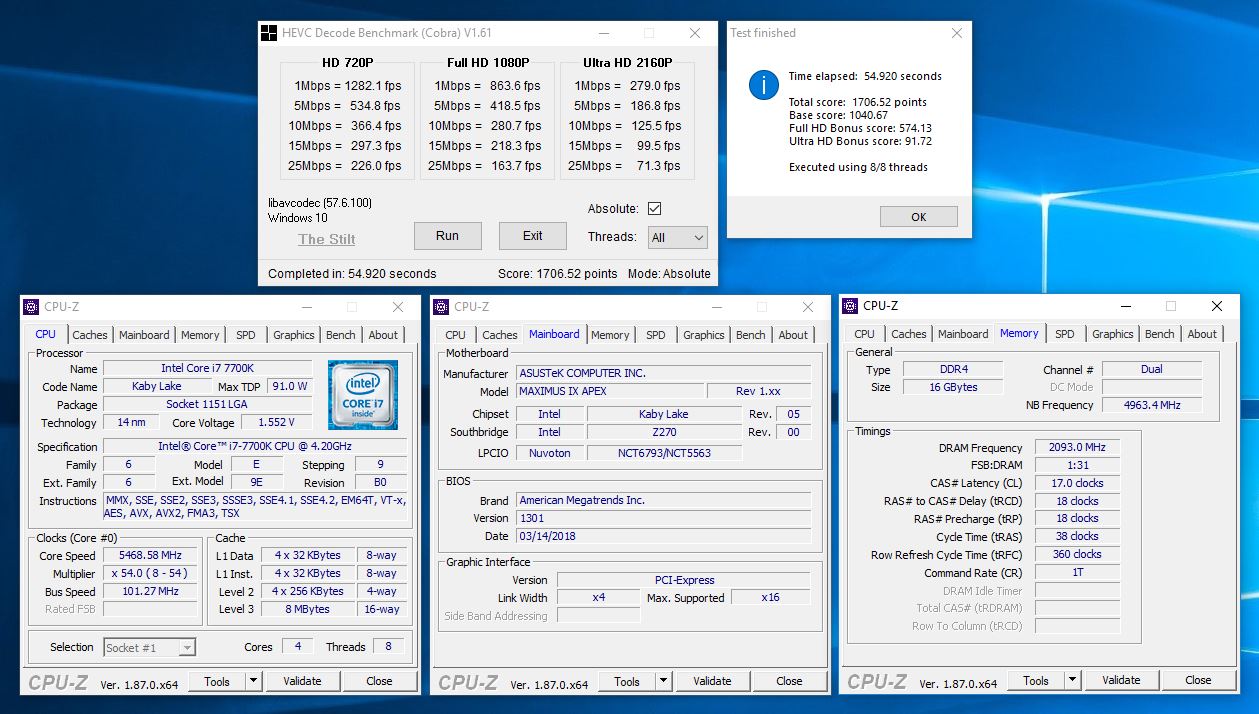Click the NB Frequency value 4963.4 MHz
Image resolution: width=1259 pixels, height=714 pixels.
click(1153, 405)
